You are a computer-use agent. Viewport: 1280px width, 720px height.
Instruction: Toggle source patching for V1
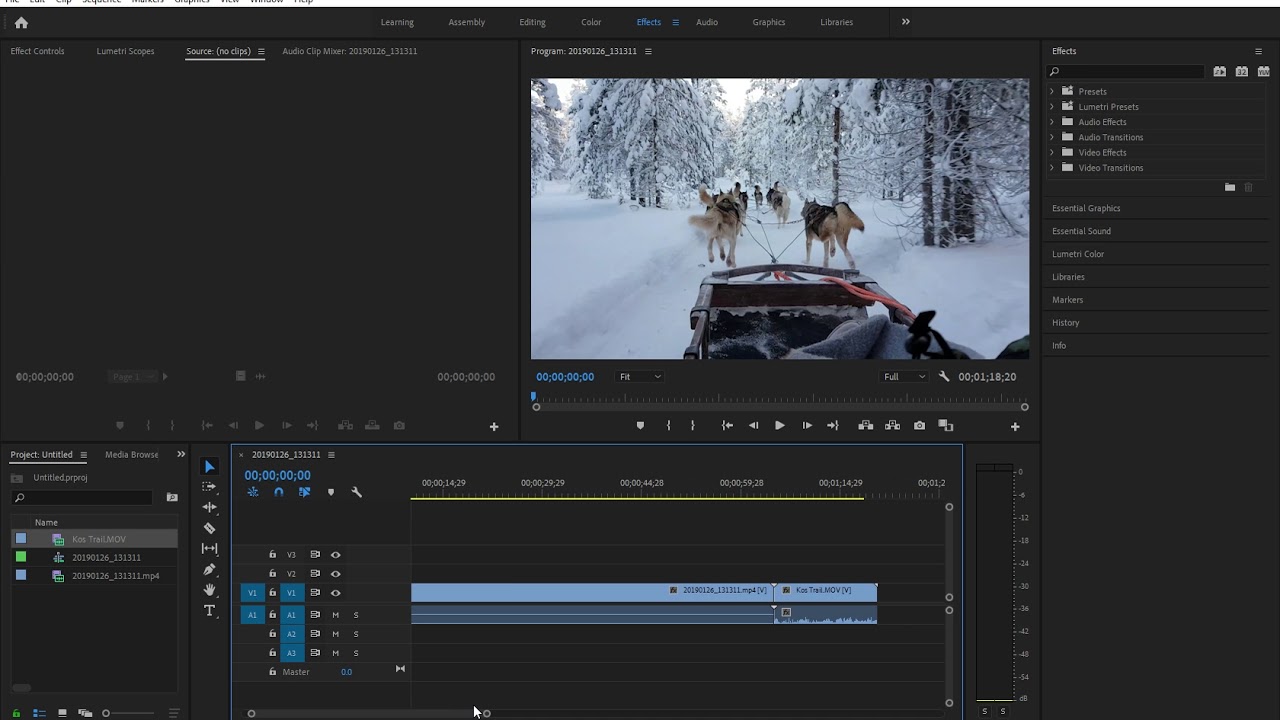click(252, 593)
